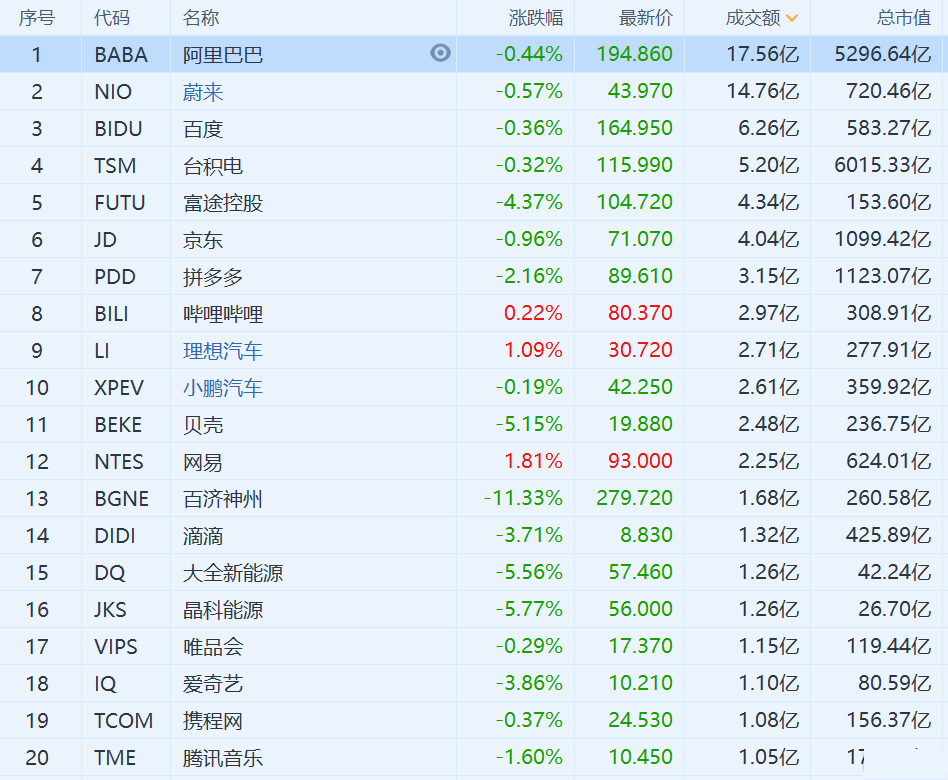The height and width of the screenshot is (780, 948).
Task: Click the eye icon in the 阿里巴巴 row
Action: 440,53
